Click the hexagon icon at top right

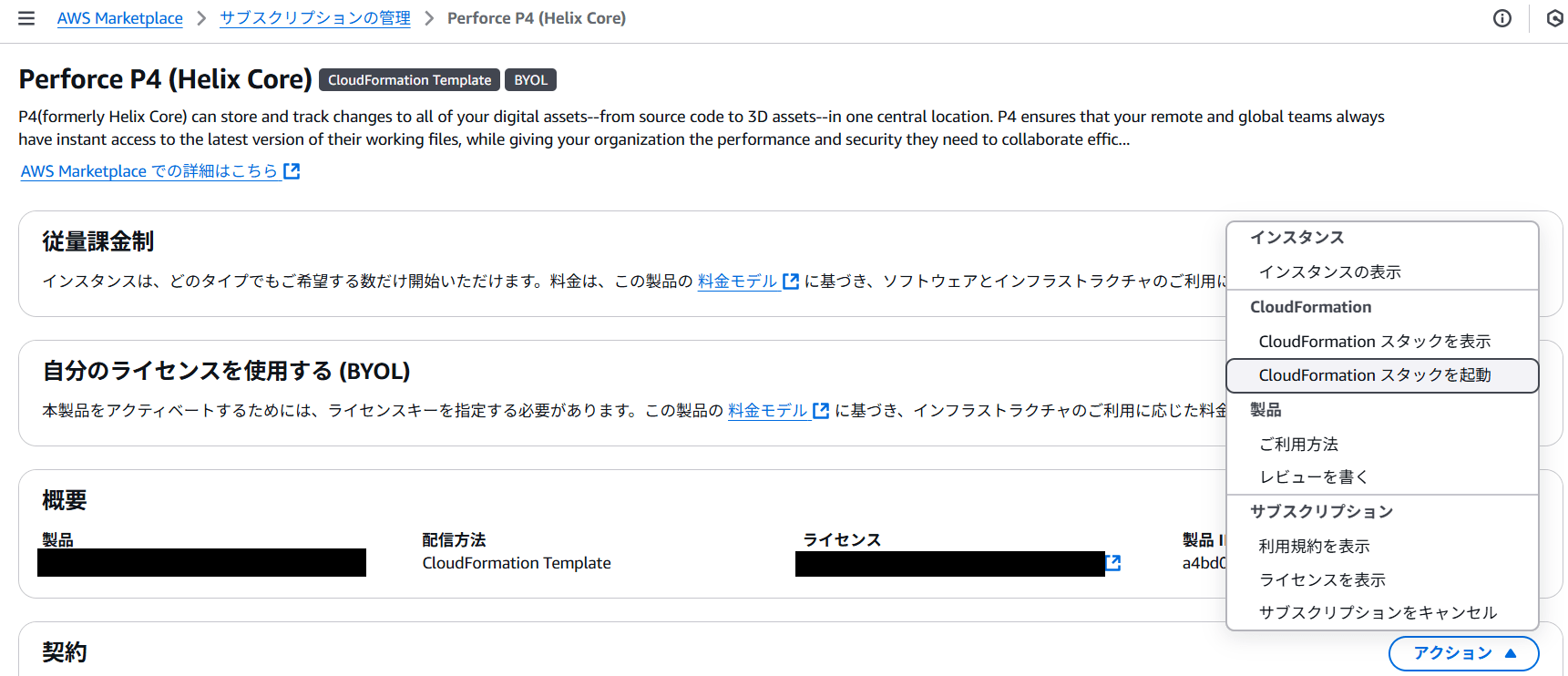[x=1555, y=18]
